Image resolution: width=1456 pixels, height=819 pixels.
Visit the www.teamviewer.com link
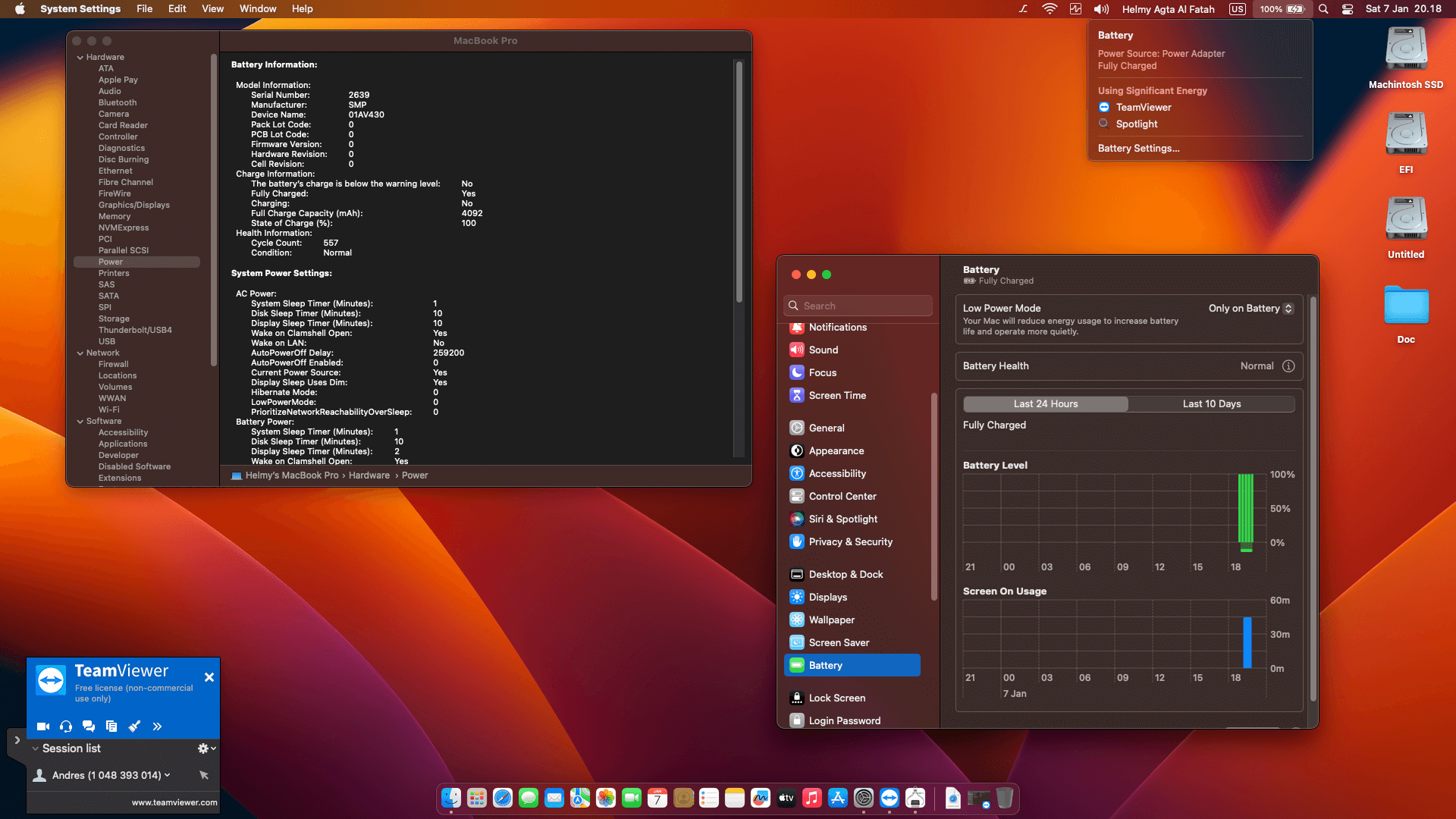(x=174, y=802)
